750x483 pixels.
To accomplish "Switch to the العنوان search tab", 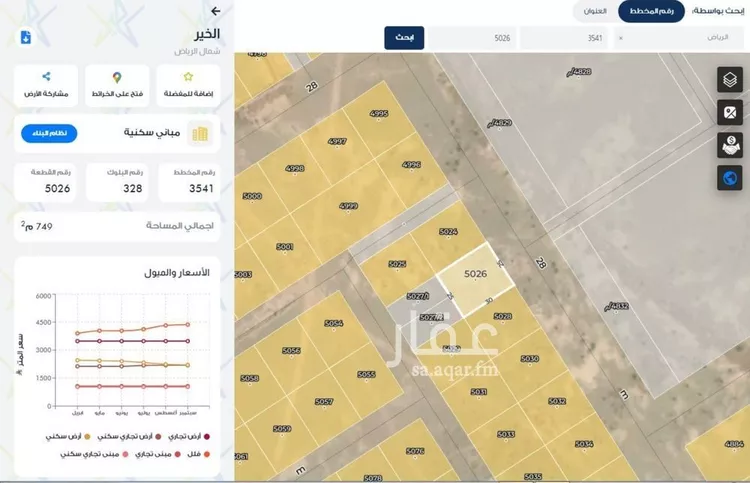I will point(594,11).
